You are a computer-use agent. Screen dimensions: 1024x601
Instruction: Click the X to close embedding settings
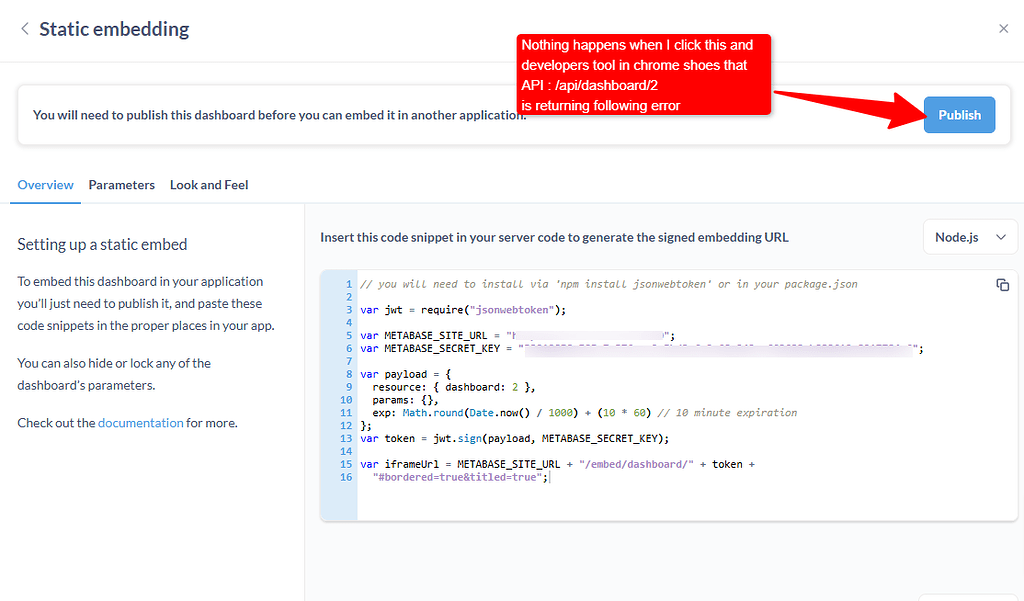point(1003,28)
